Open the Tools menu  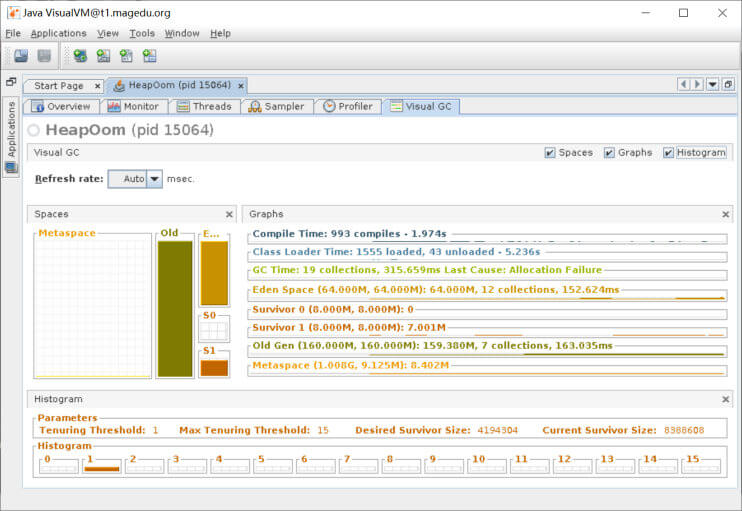[142, 33]
